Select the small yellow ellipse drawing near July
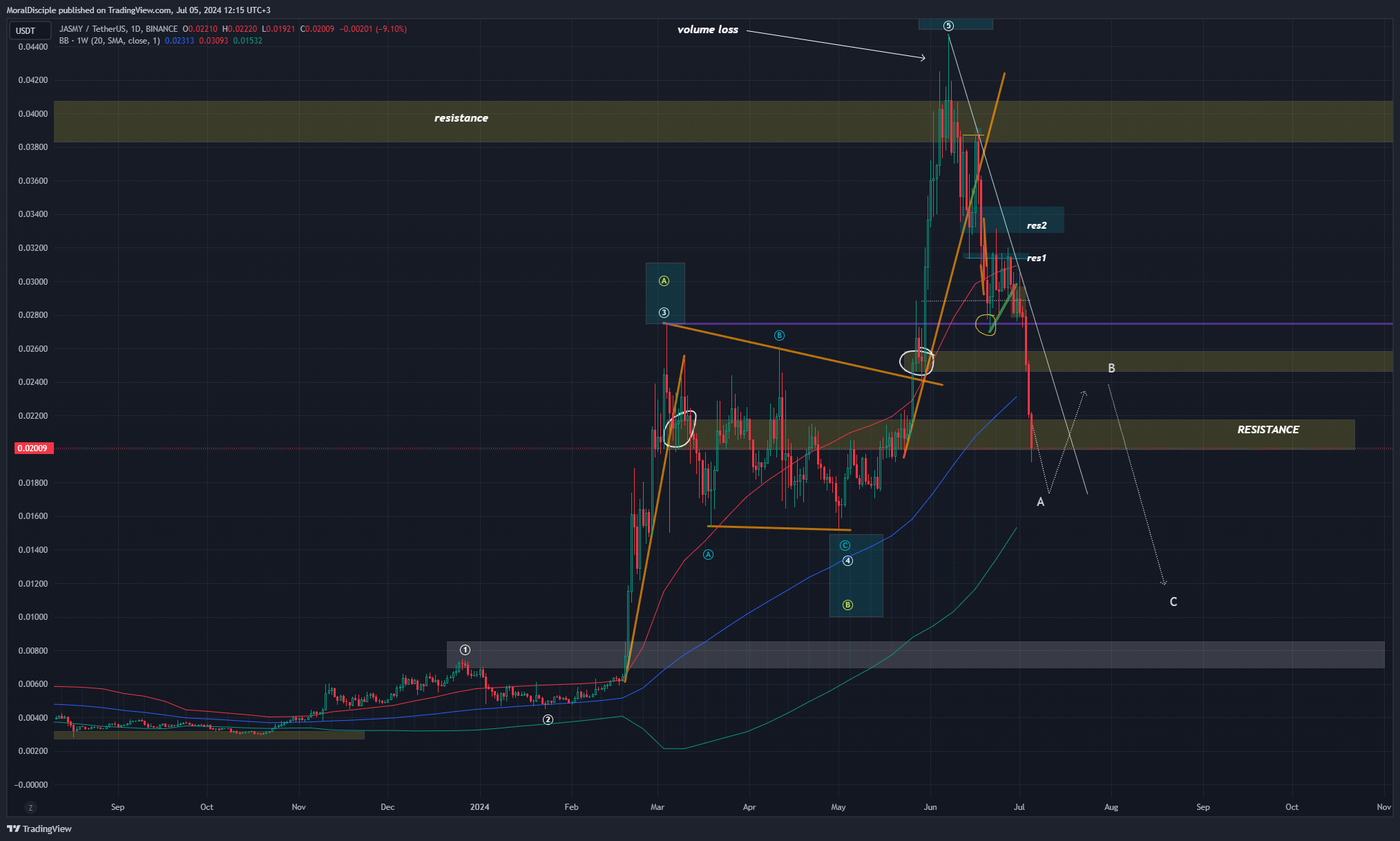Image resolution: width=1400 pixels, height=841 pixels. (x=986, y=323)
